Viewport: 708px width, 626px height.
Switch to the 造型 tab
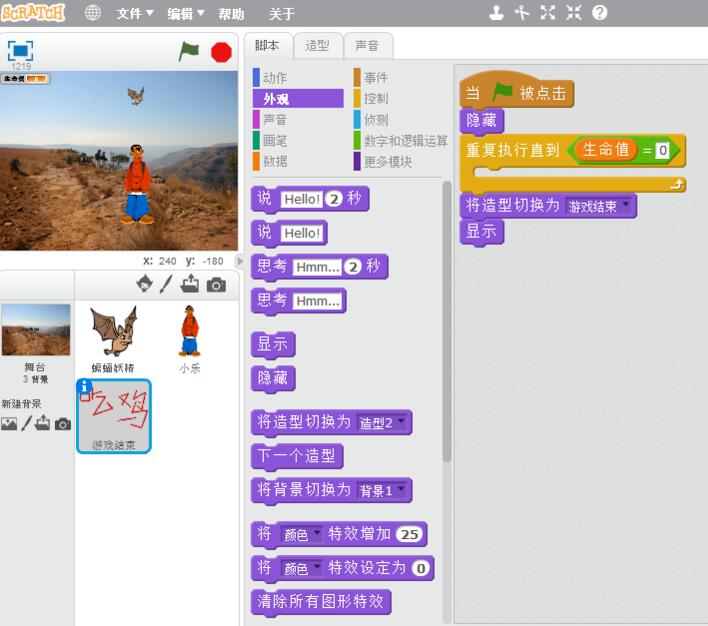click(317, 45)
